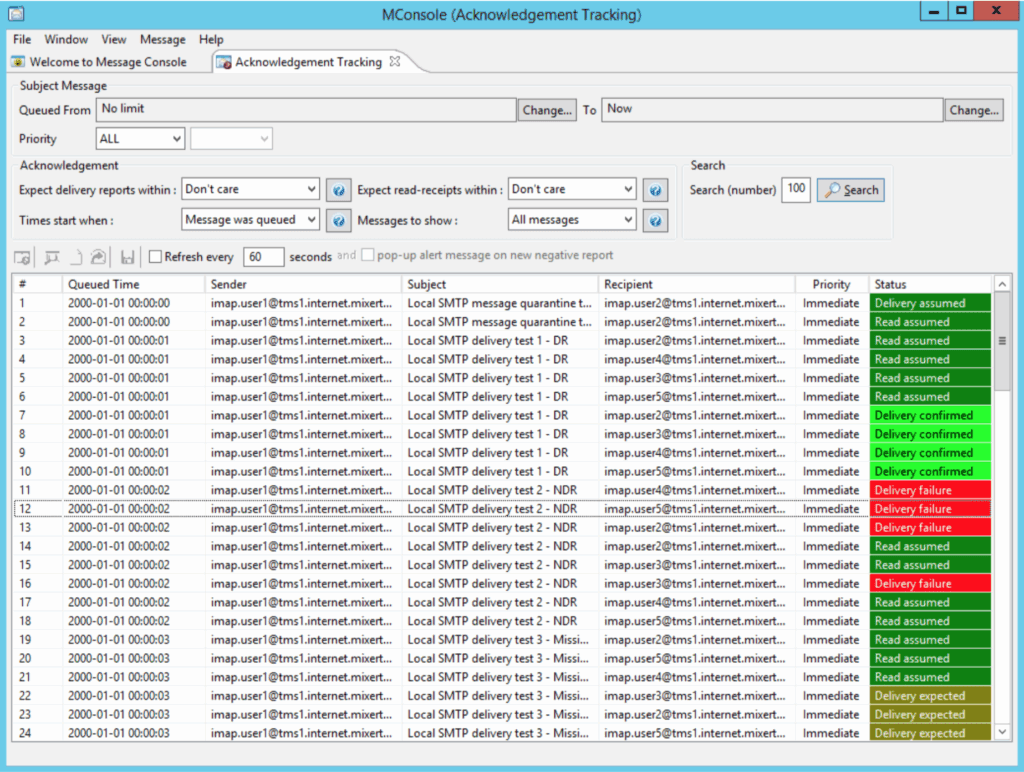The image size is (1024, 772).
Task: Open the Help menu
Action: (x=211, y=39)
